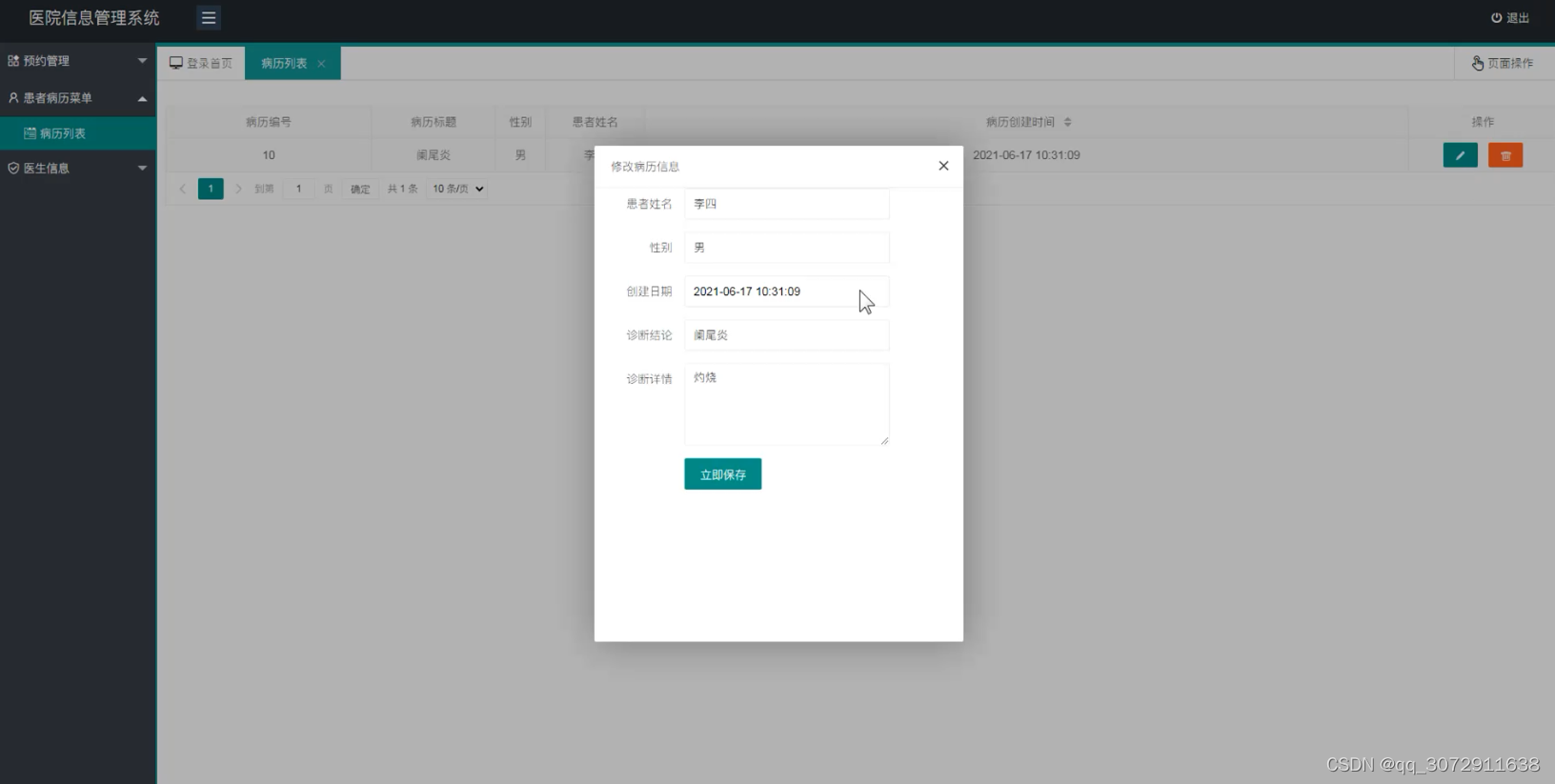
Task: Click the 诊断结论 input field
Action: click(787, 335)
